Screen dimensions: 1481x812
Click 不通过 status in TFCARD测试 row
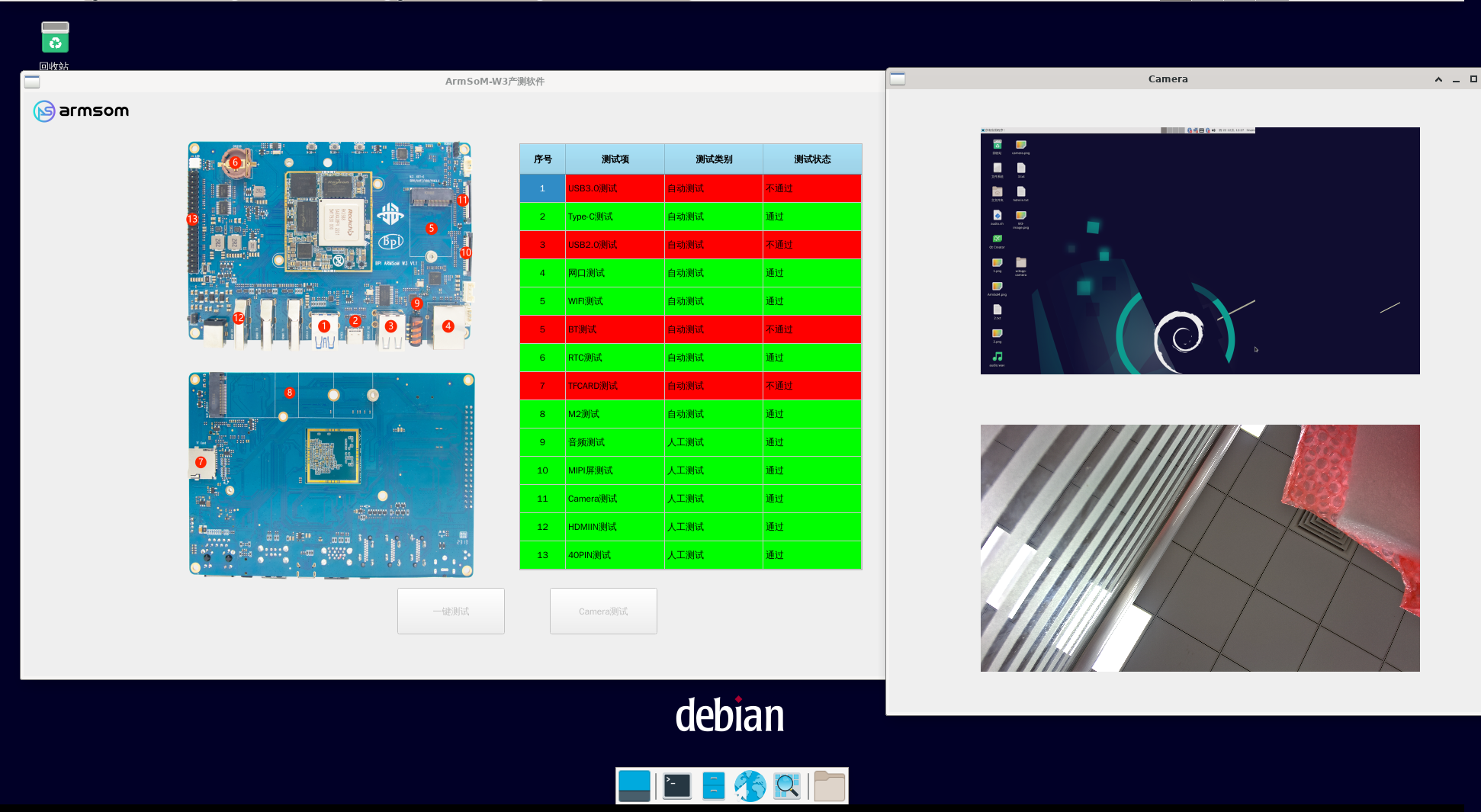[812, 386]
